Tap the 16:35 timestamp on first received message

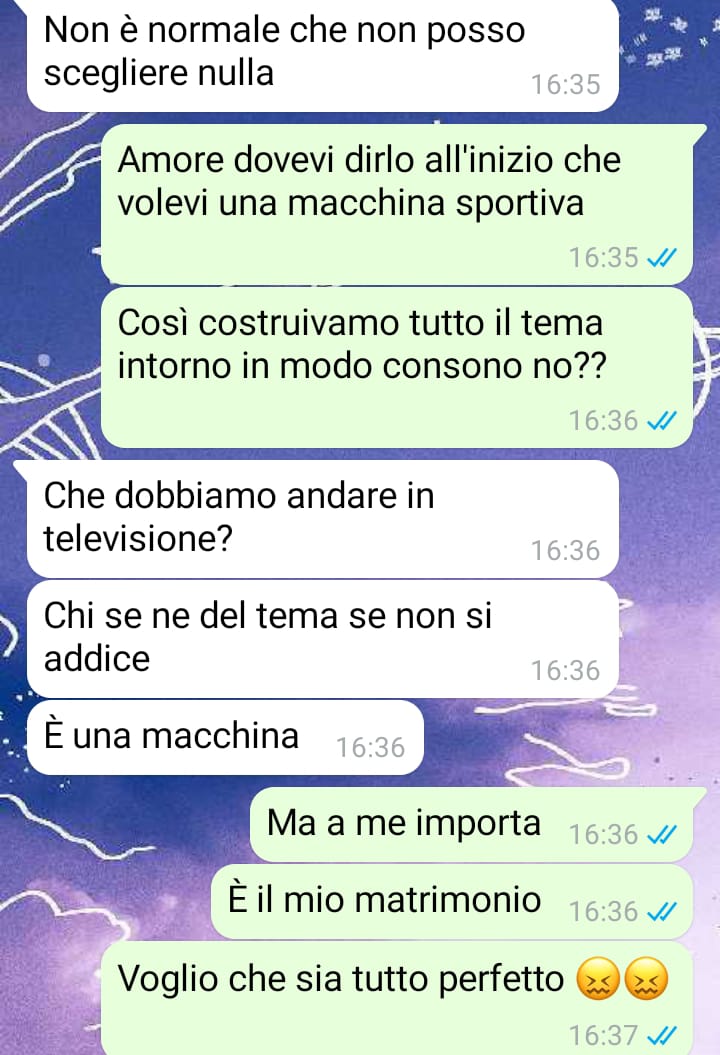point(565,85)
